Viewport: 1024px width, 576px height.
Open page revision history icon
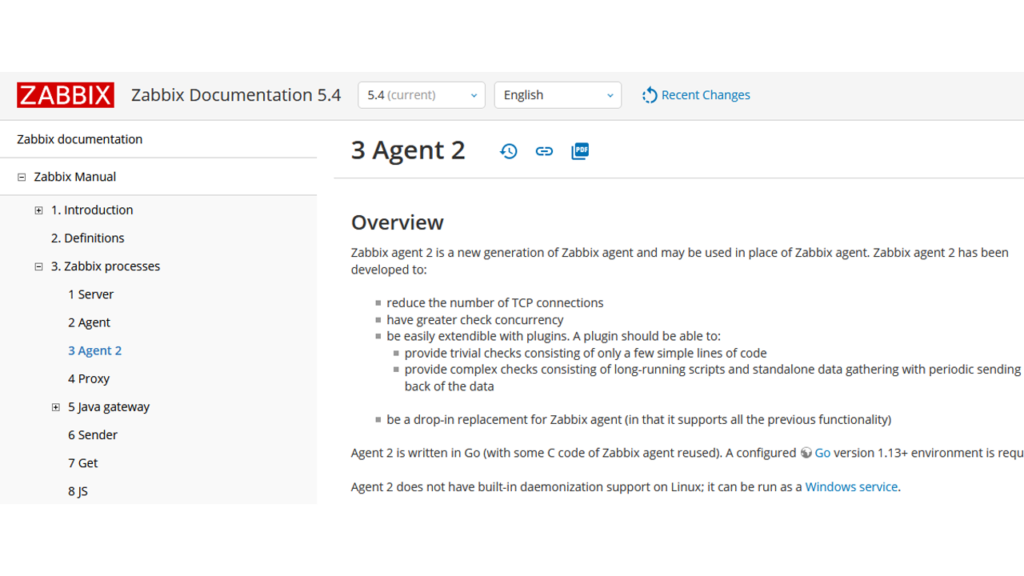(509, 151)
